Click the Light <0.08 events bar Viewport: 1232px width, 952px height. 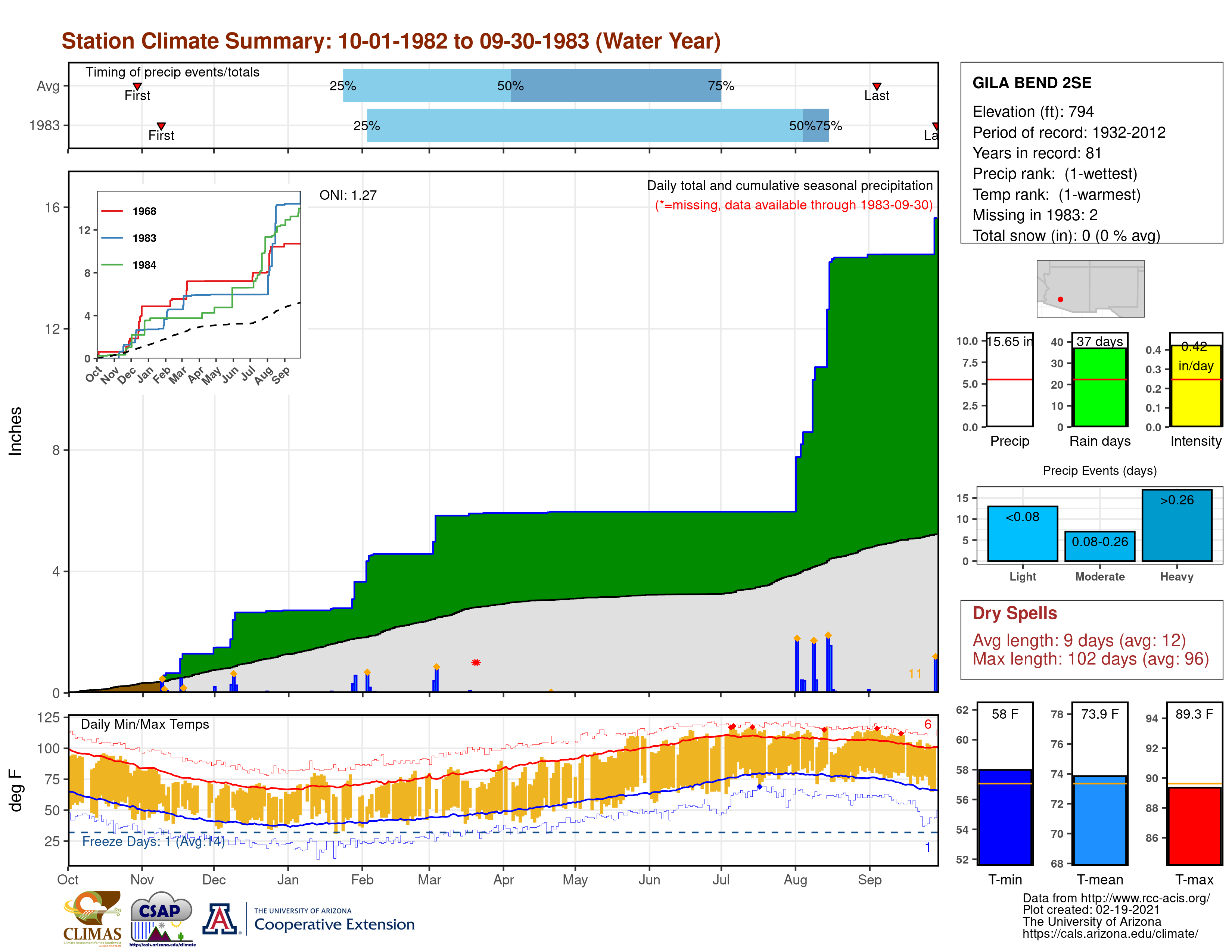1023,533
